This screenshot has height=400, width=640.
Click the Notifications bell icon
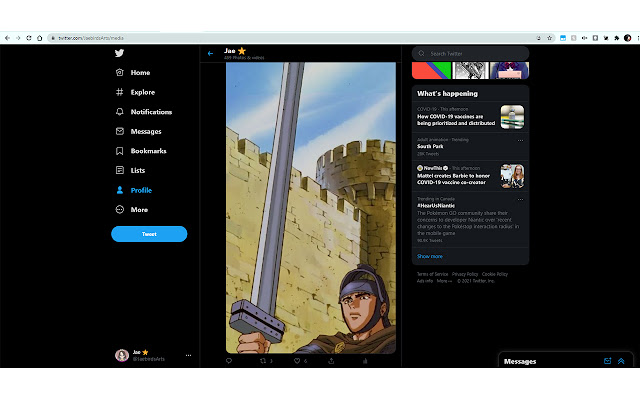tap(120, 112)
